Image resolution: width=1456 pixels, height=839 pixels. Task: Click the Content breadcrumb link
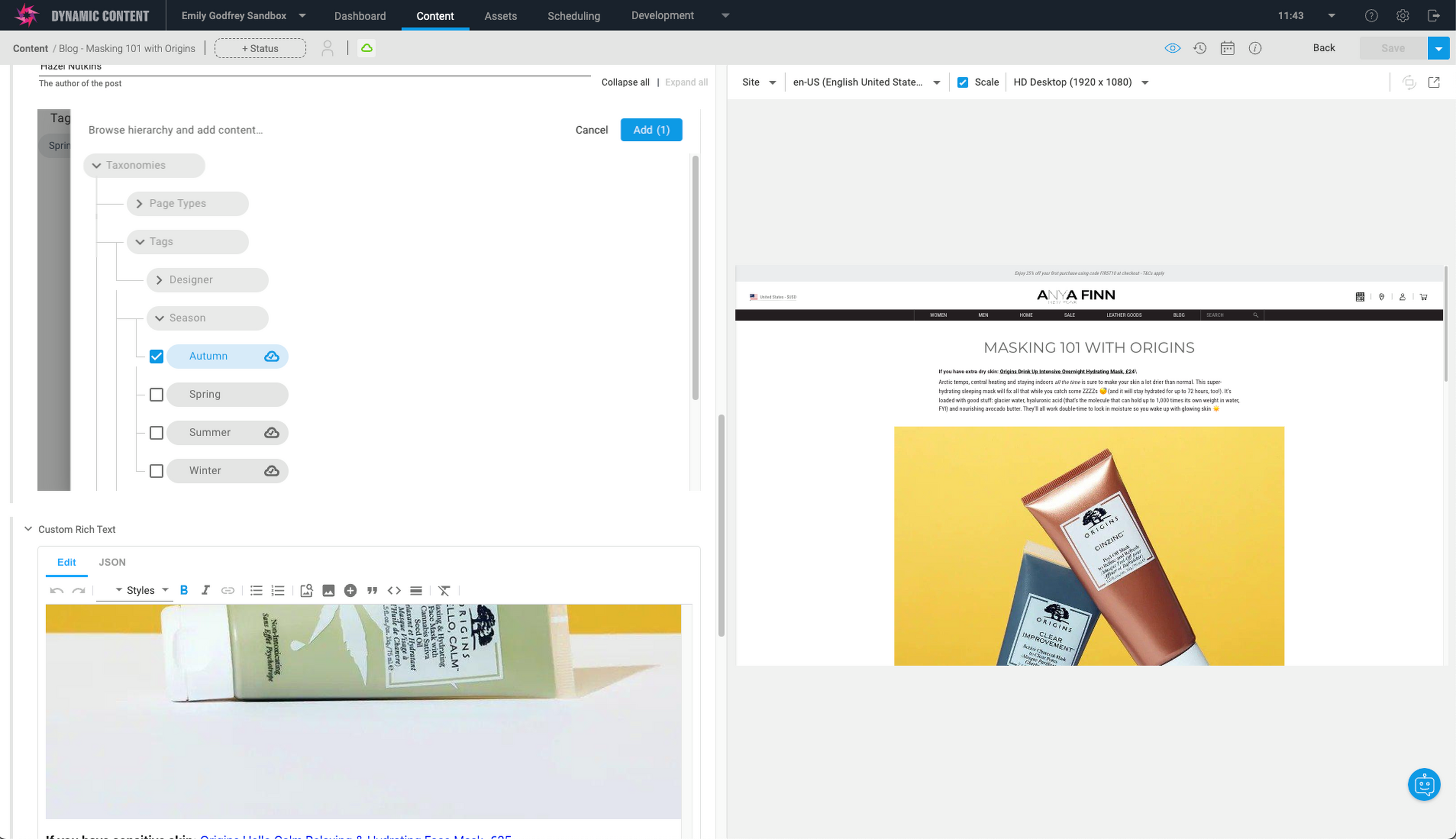pyautogui.click(x=30, y=49)
